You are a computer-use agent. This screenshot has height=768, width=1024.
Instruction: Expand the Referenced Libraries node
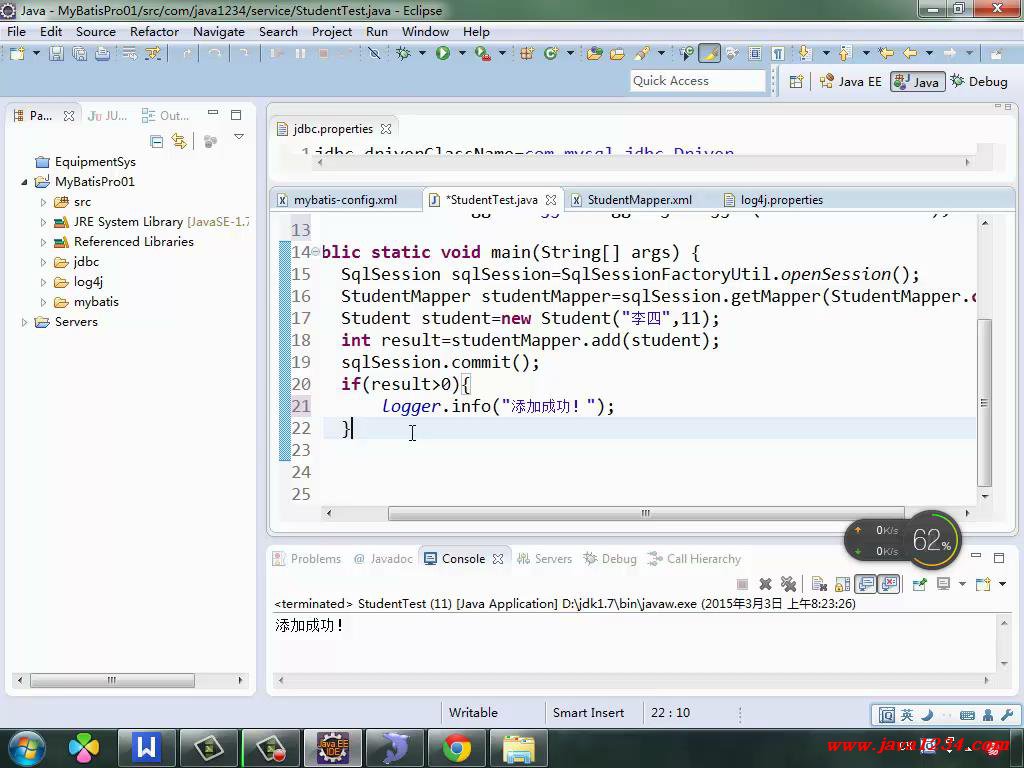[x=43, y=242]
